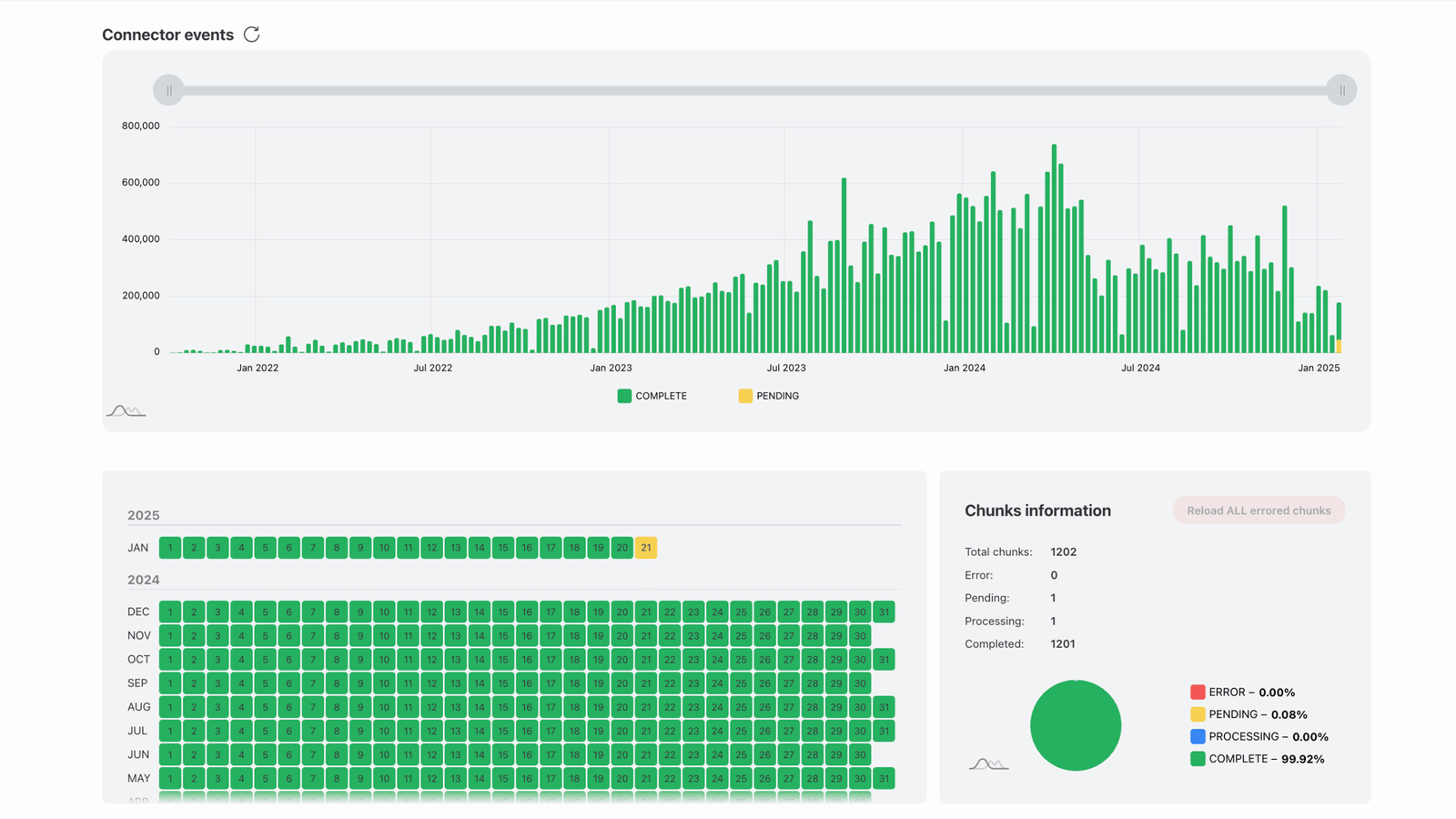Select May 31 chunk in 2024
1456x819 pixels.
(x=883, y=779)
